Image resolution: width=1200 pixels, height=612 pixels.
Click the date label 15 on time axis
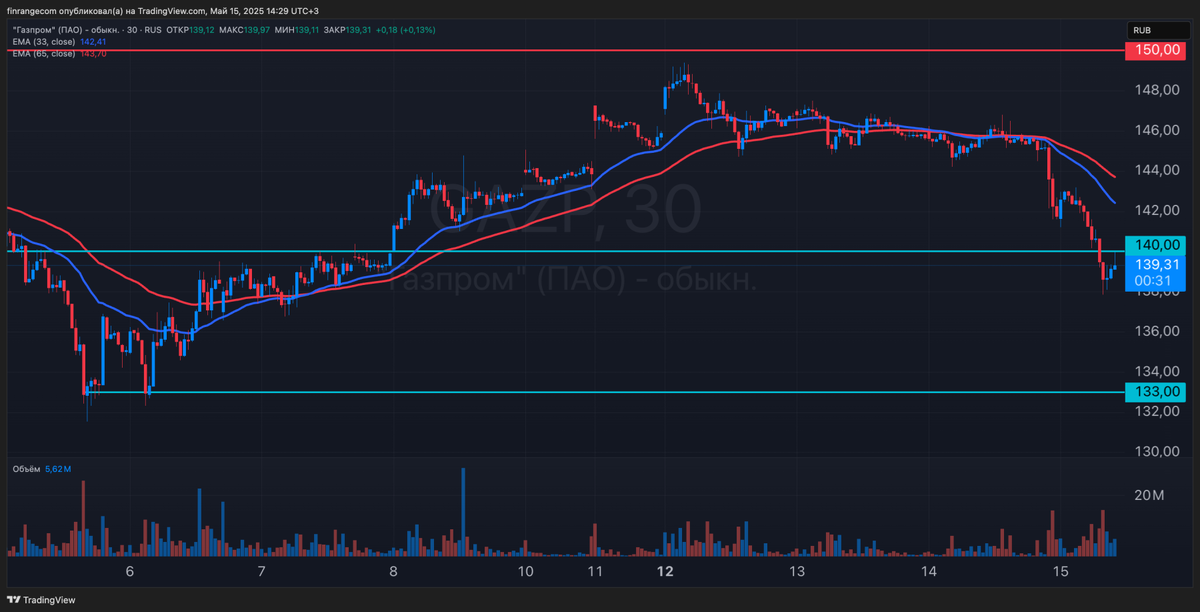point(1061,571)
